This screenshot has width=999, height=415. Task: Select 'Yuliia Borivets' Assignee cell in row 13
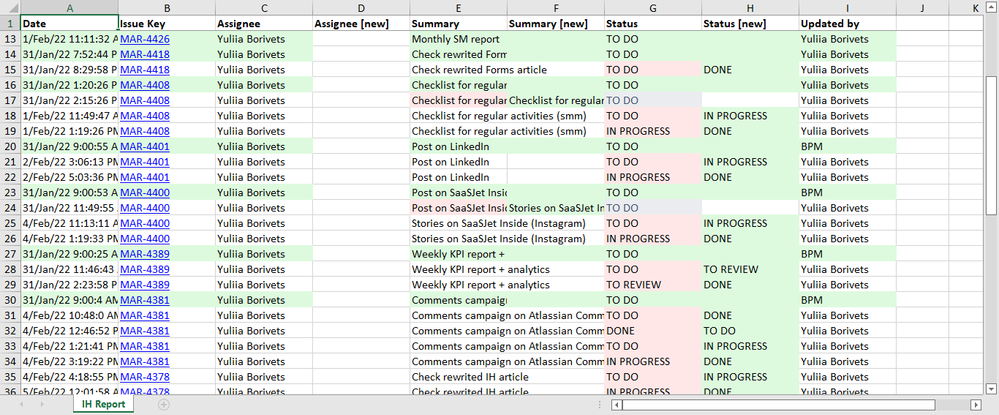click(264, 39)
